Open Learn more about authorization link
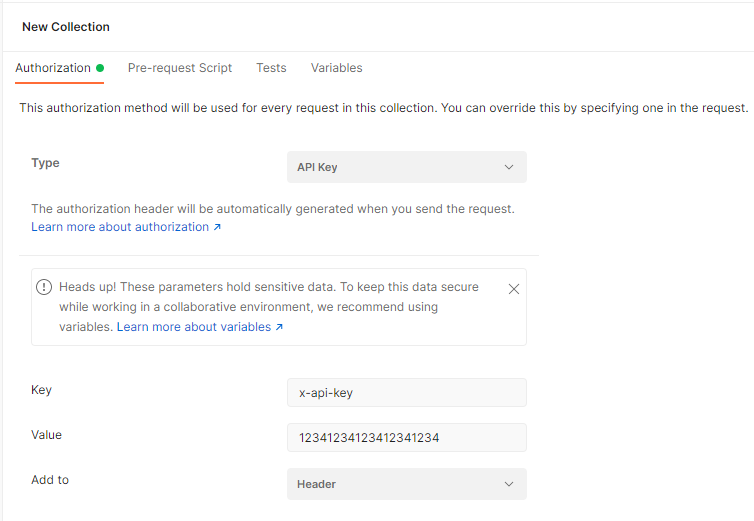The height and width of the screenshot is (521, 754). (120, 227)
